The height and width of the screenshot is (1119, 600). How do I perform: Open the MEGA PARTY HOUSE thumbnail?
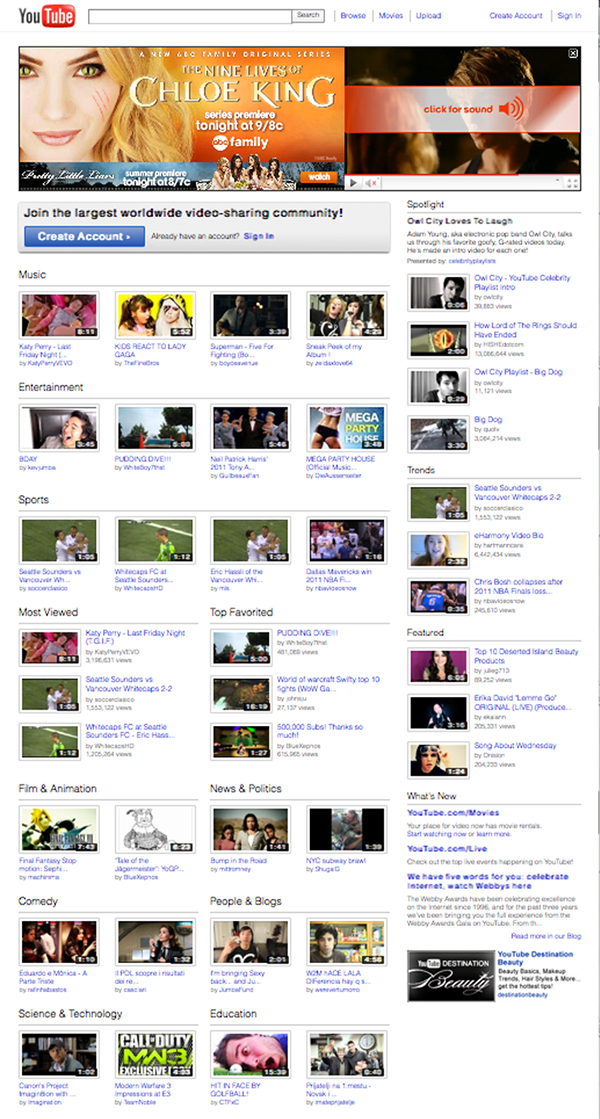(x=347, y=428)
